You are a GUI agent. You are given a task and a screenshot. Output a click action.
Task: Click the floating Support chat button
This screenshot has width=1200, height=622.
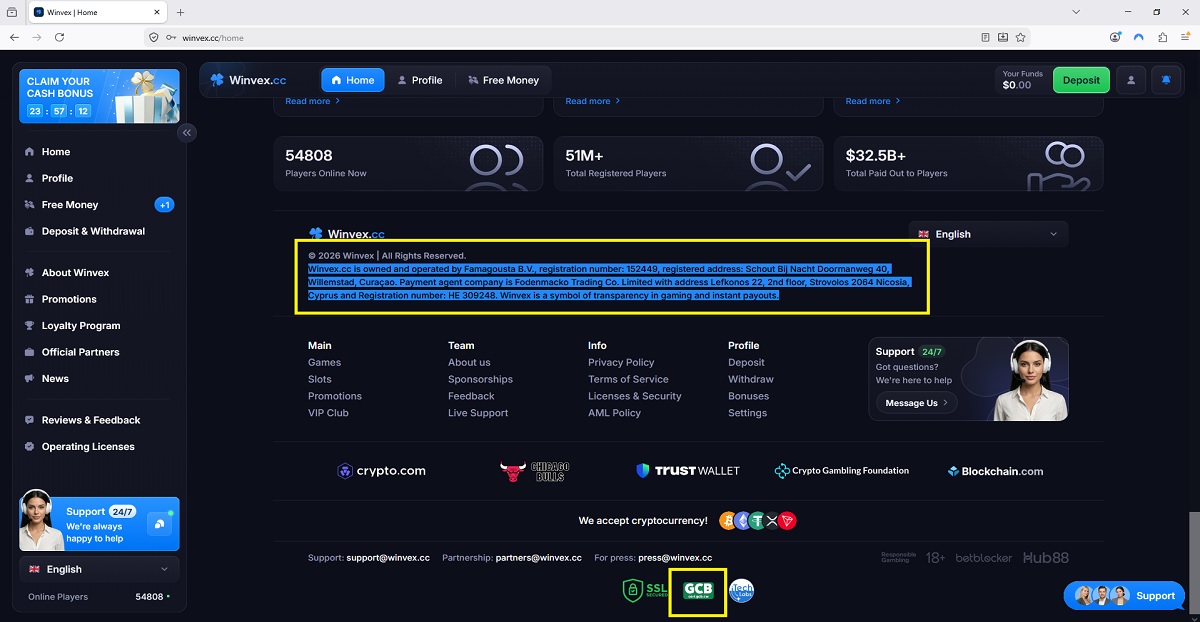[x=1125, y=596]
